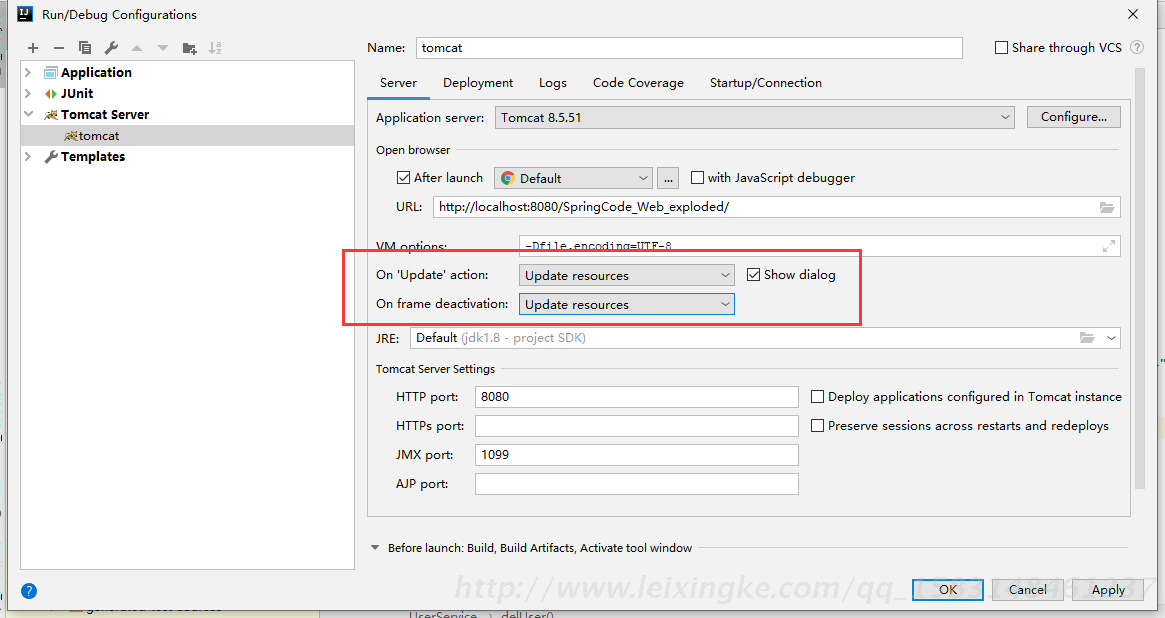Browse for a JRE with the folder icon

pos(1087,338)
